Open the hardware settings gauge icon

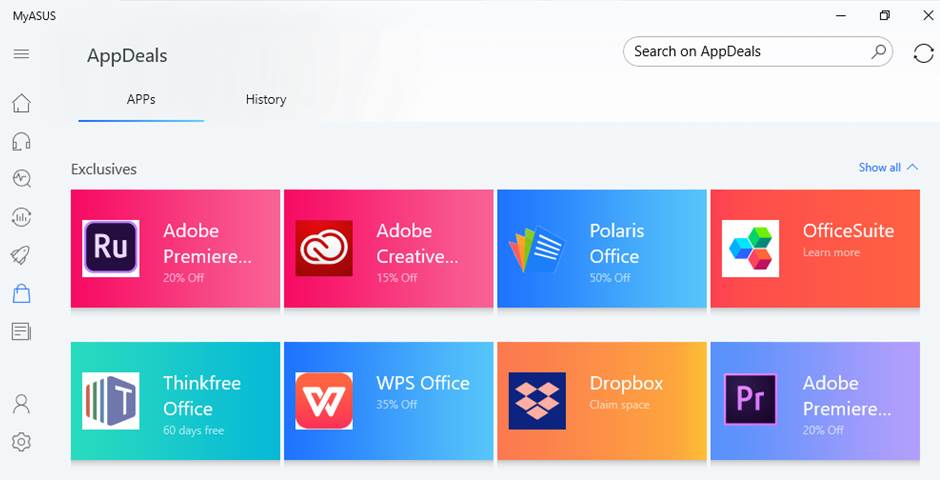coord(21,217)
